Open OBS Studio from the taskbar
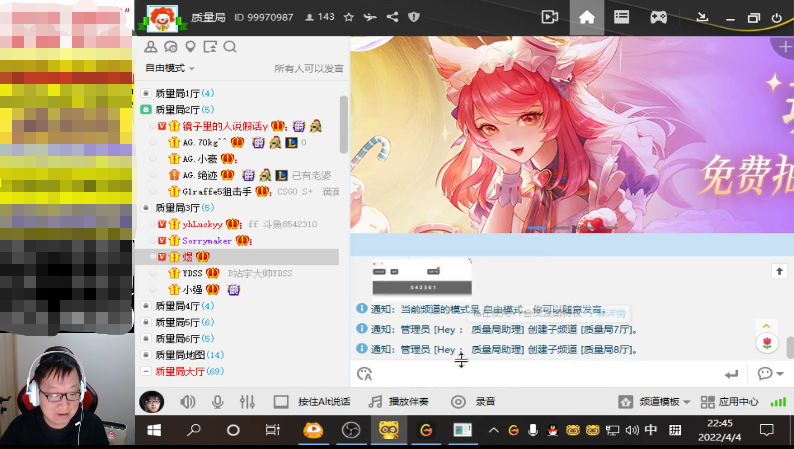 click(351, 430)
